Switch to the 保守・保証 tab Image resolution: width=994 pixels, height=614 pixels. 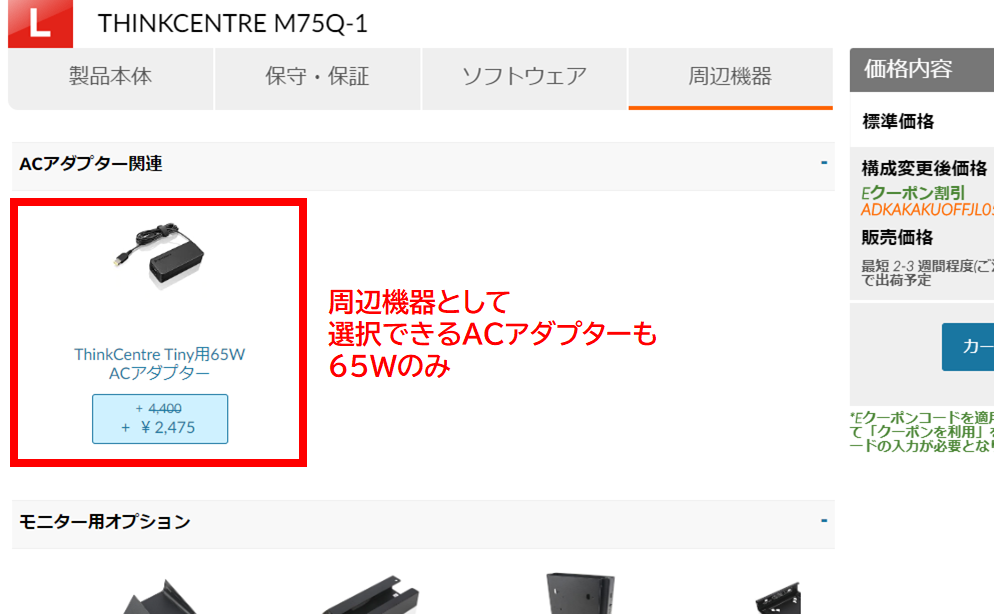(318, 78)
